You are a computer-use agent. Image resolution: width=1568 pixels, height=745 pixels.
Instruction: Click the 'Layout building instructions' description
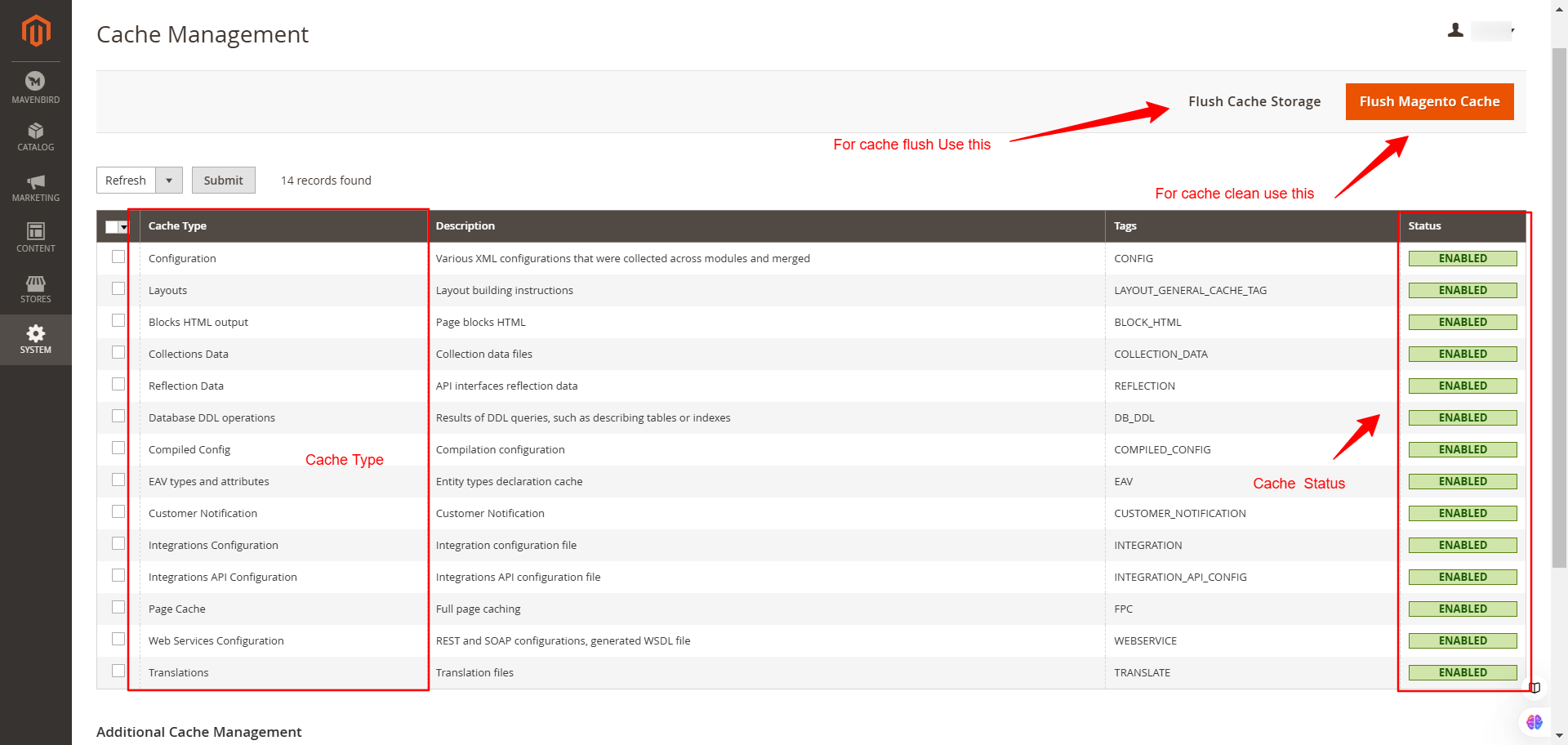coord(504,290)
